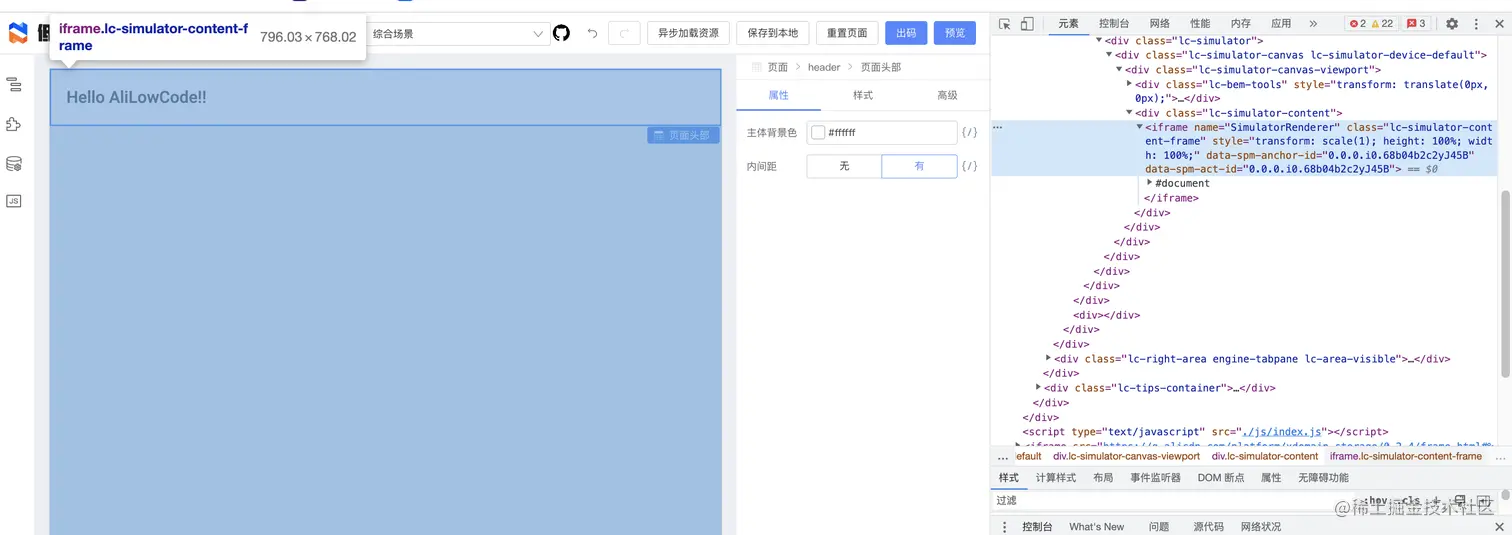Collapse the lc-simulator div node
This screenshot has width=1512, height=535.
click(x=1098, y=40)
